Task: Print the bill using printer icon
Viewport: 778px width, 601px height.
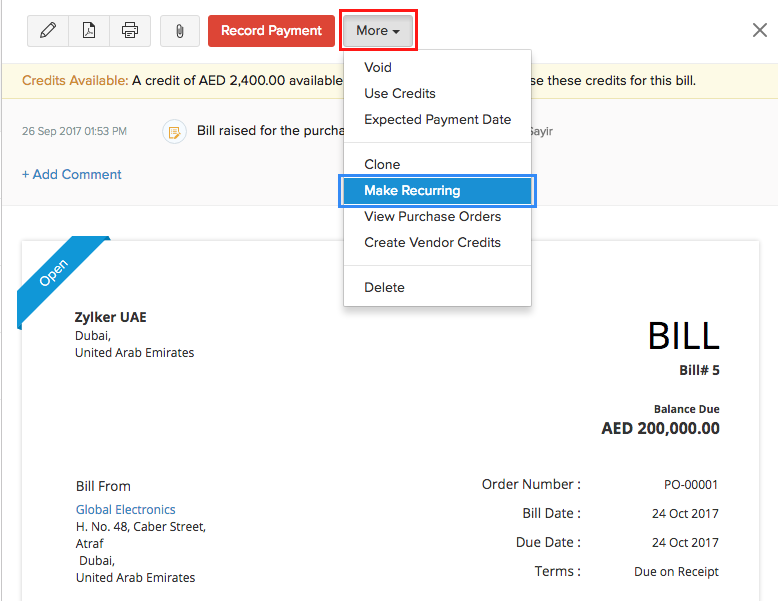Action: [130, 31]
